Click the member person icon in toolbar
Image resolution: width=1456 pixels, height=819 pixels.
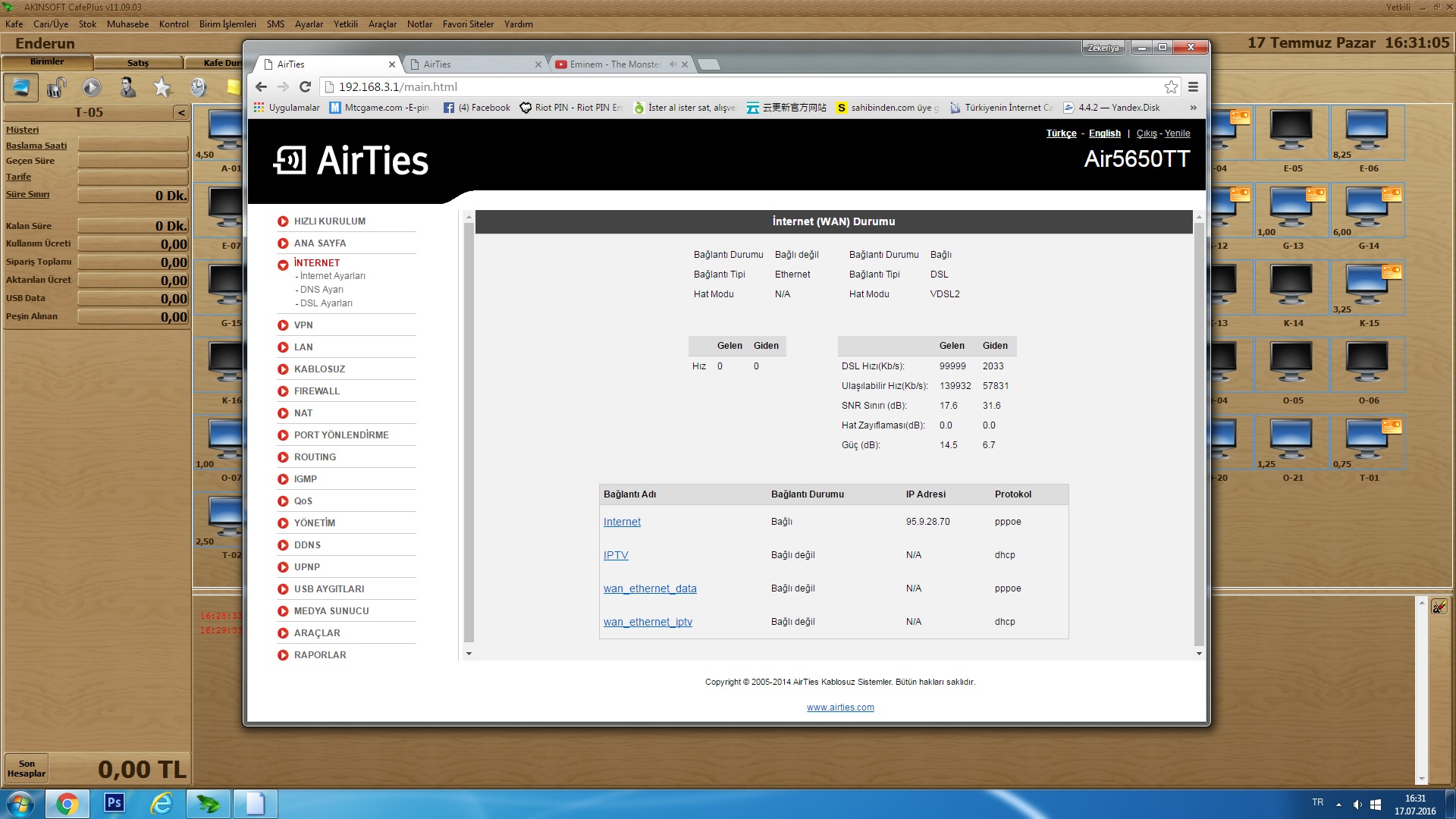(127, 88)
